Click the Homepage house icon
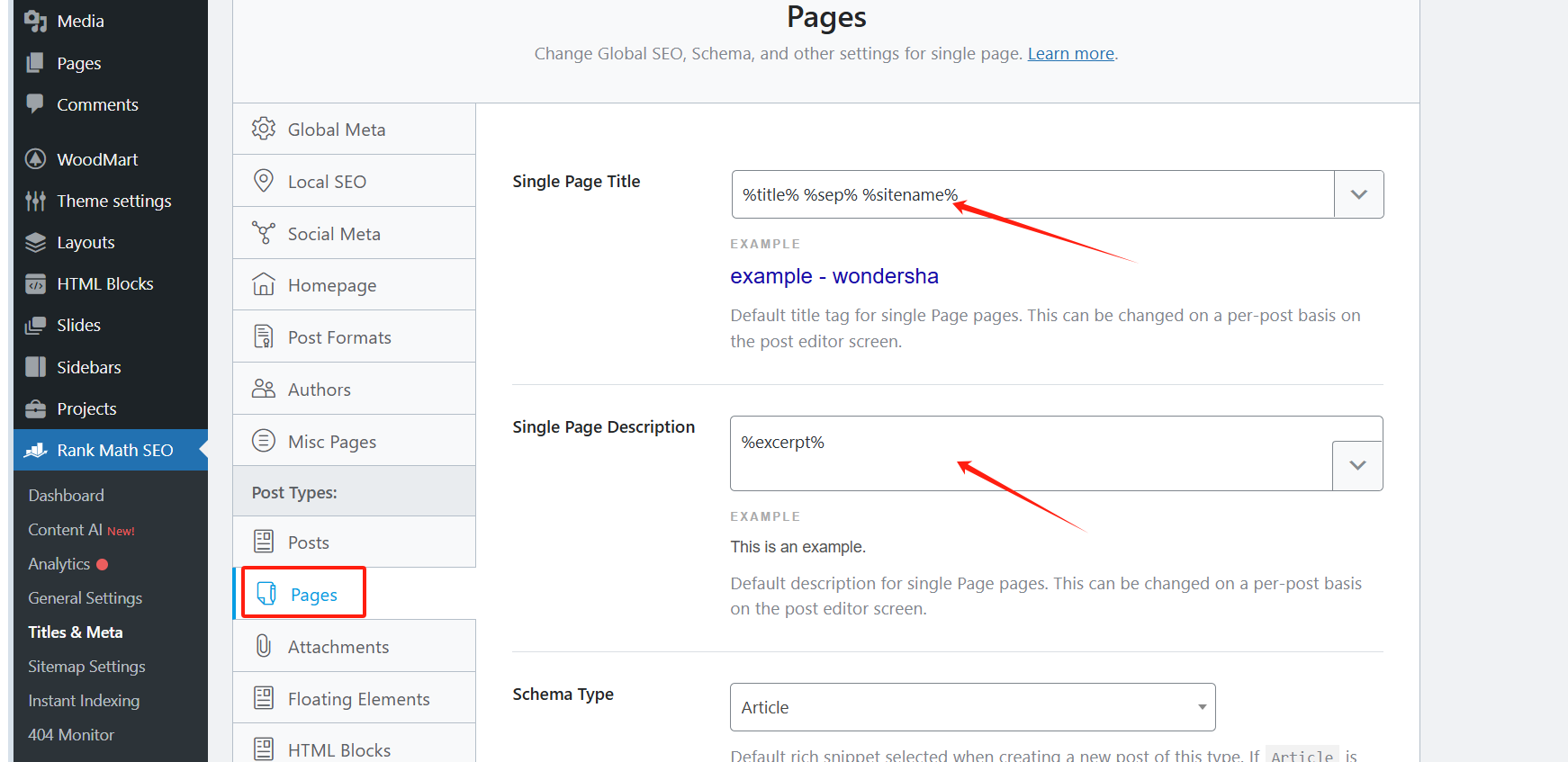This screenshot has width=1568, height=762. click(x=264, y=285)
